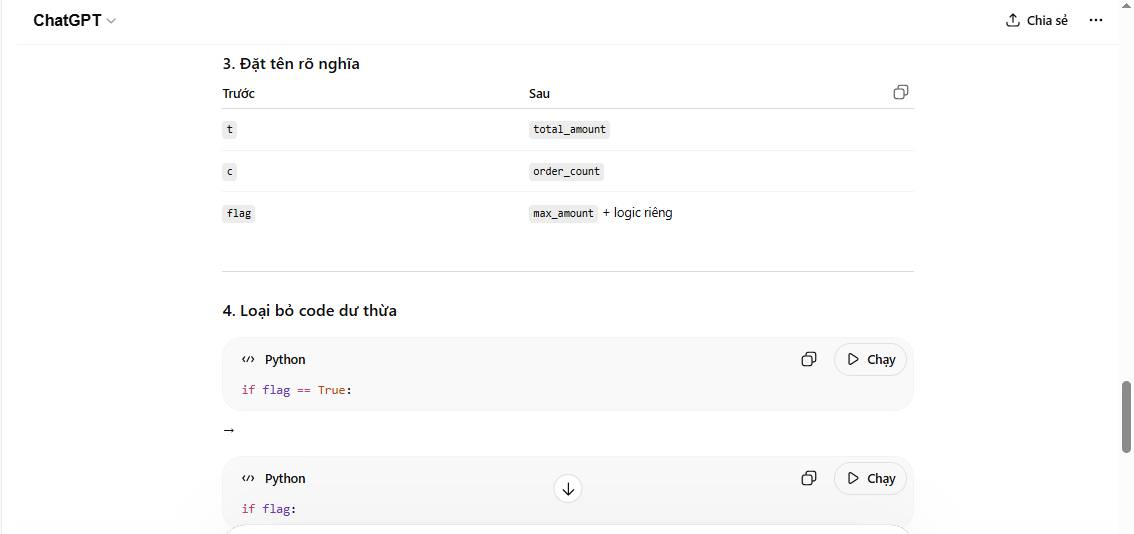Copy the "if flag == True:" code block
Image resolution: width=1134 pixels, height=534 pixels.
pyautogui.click(x=809, y=359)
